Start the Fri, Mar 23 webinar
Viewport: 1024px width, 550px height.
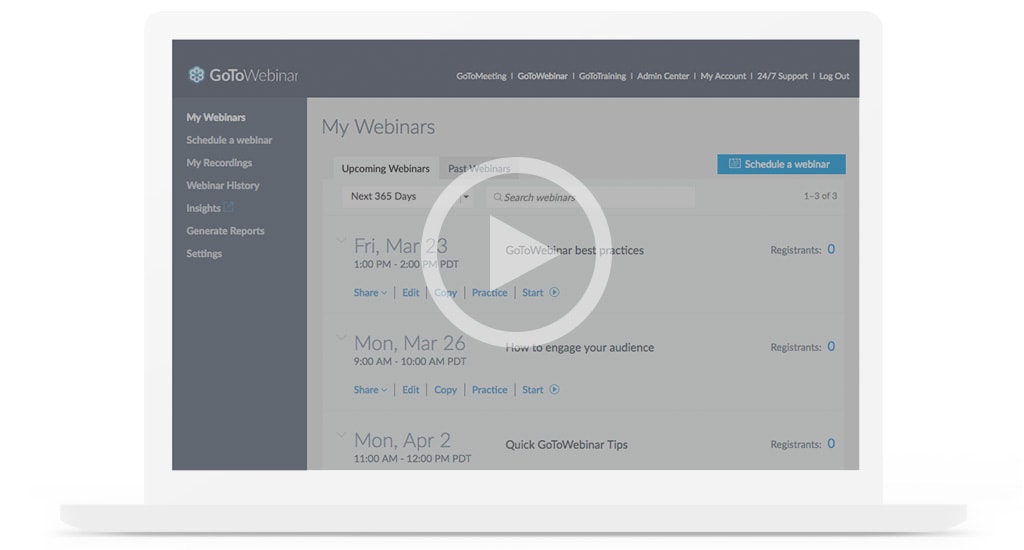click(532, 293)
